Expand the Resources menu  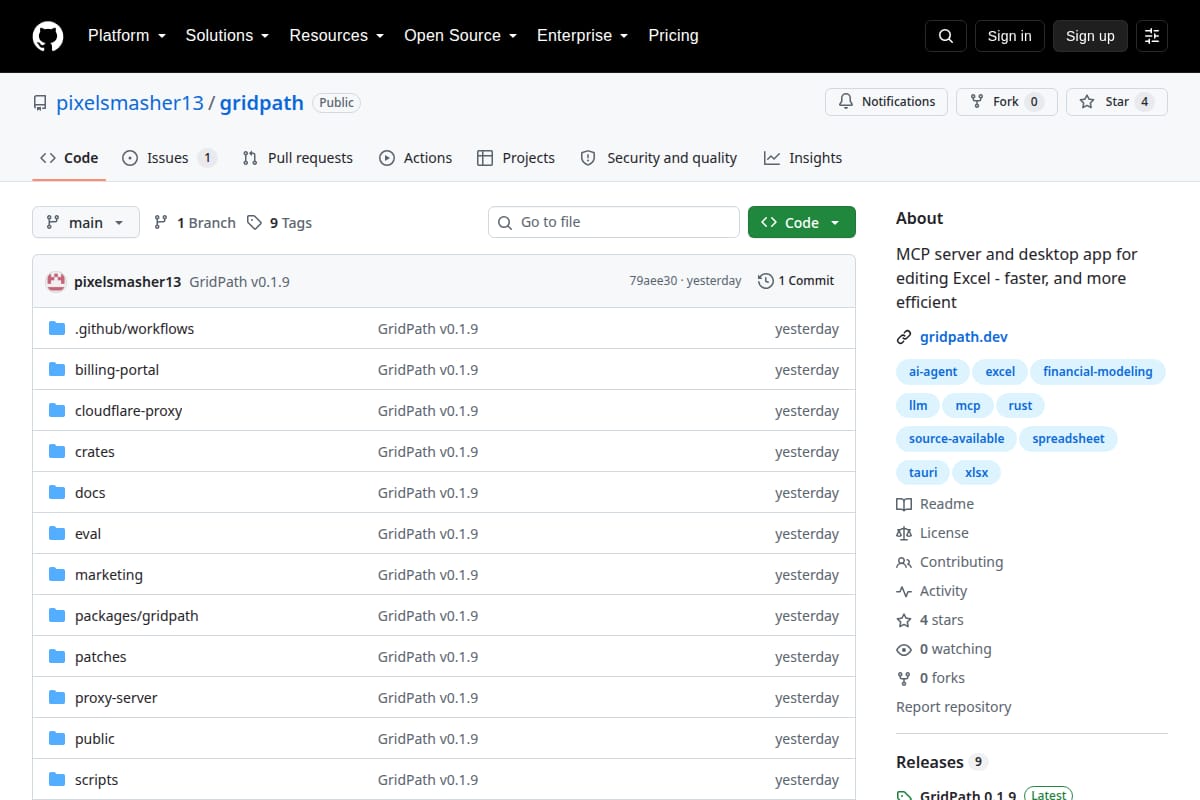point(337,36)
